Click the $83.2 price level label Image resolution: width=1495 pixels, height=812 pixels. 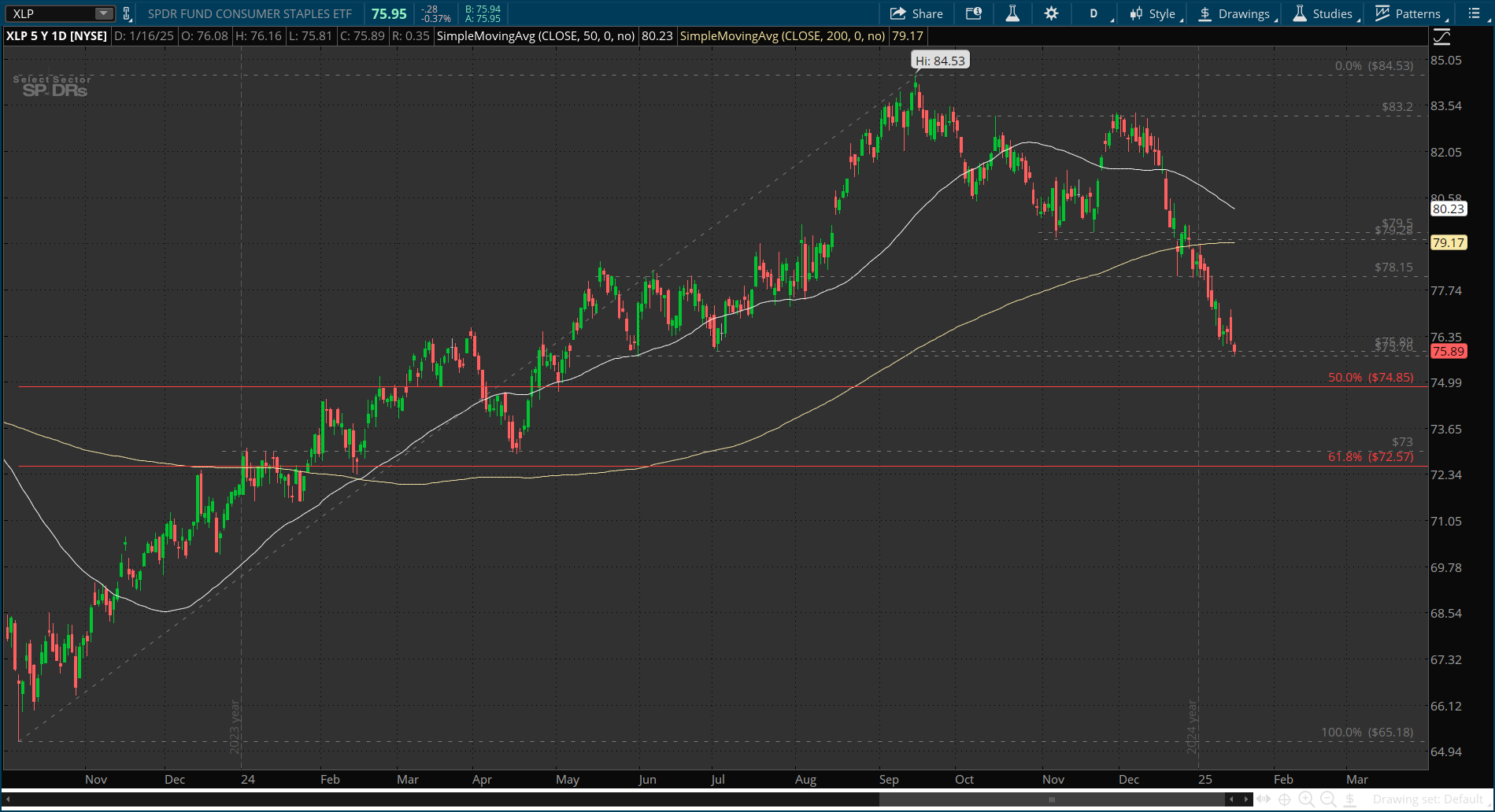tap(1397, 107)
